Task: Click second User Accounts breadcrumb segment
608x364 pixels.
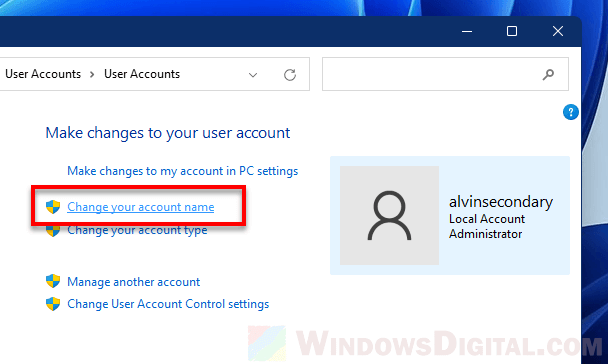Action: [x=142, y=74]
